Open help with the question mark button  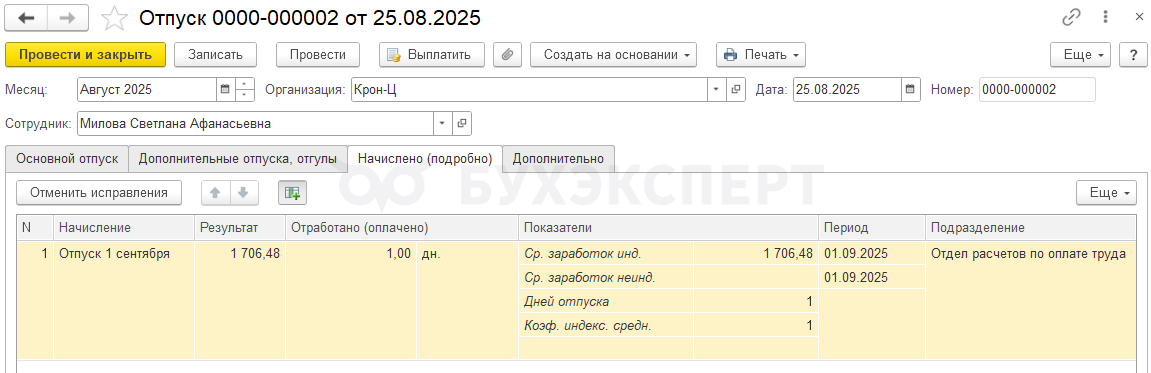click(x=1133, y=54)
